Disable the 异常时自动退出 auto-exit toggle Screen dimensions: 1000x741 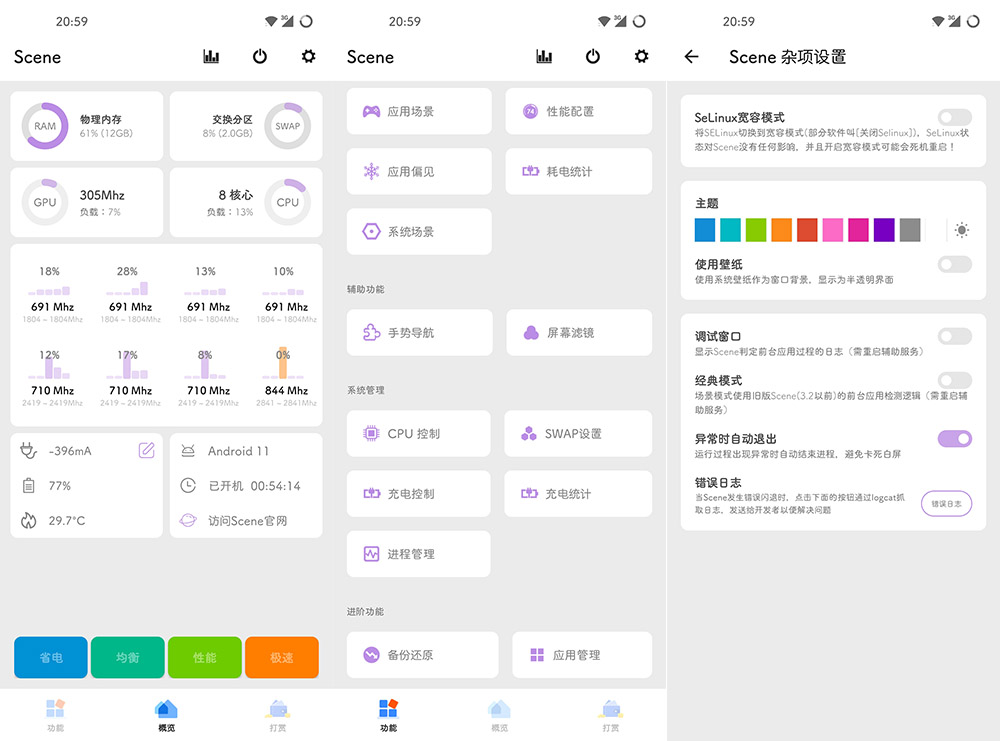(953, 439)
